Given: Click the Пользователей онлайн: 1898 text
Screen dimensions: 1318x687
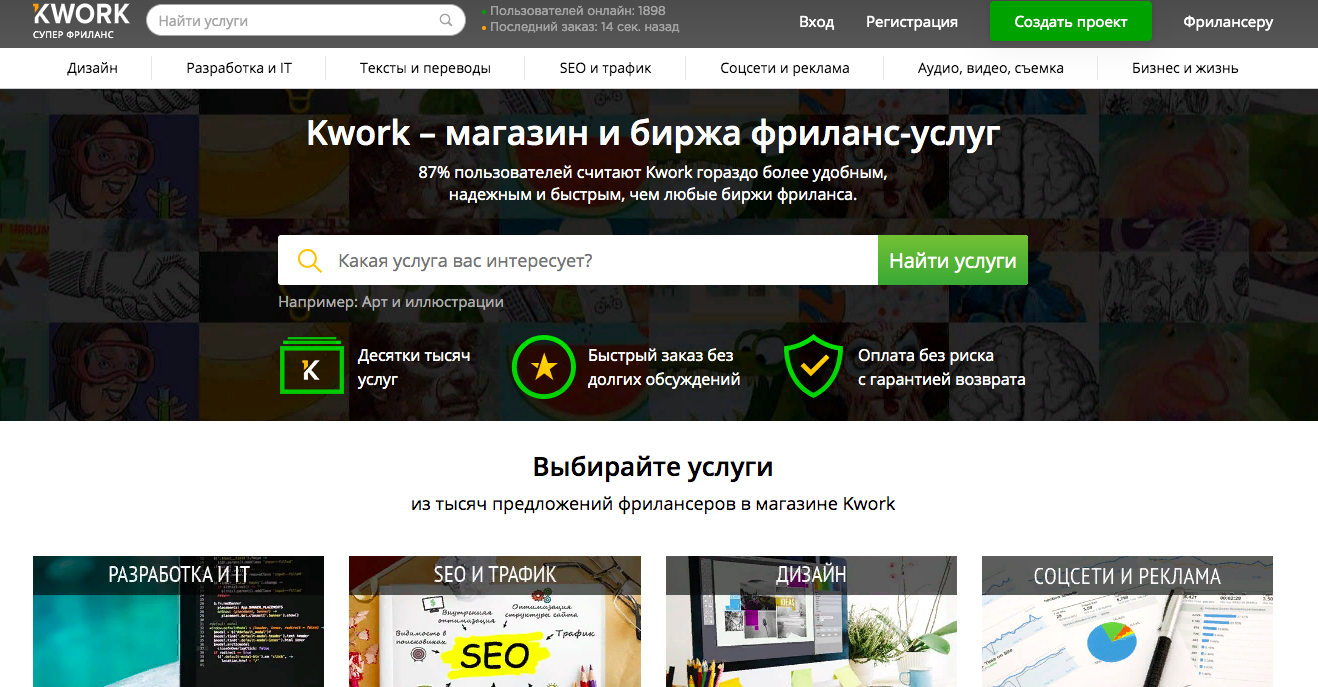Looking at the screenshot, I should [578, 11].
